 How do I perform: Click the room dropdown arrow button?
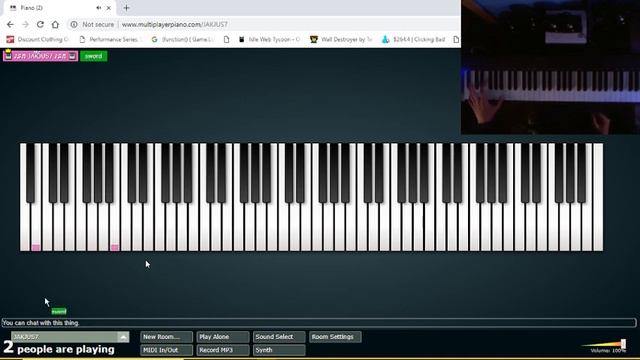(123, 337)
